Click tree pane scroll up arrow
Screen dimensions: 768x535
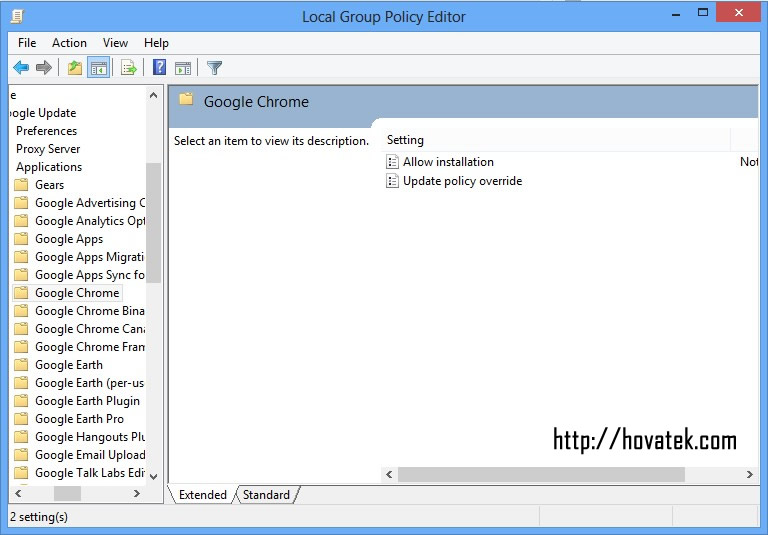[x=153, y=95]
